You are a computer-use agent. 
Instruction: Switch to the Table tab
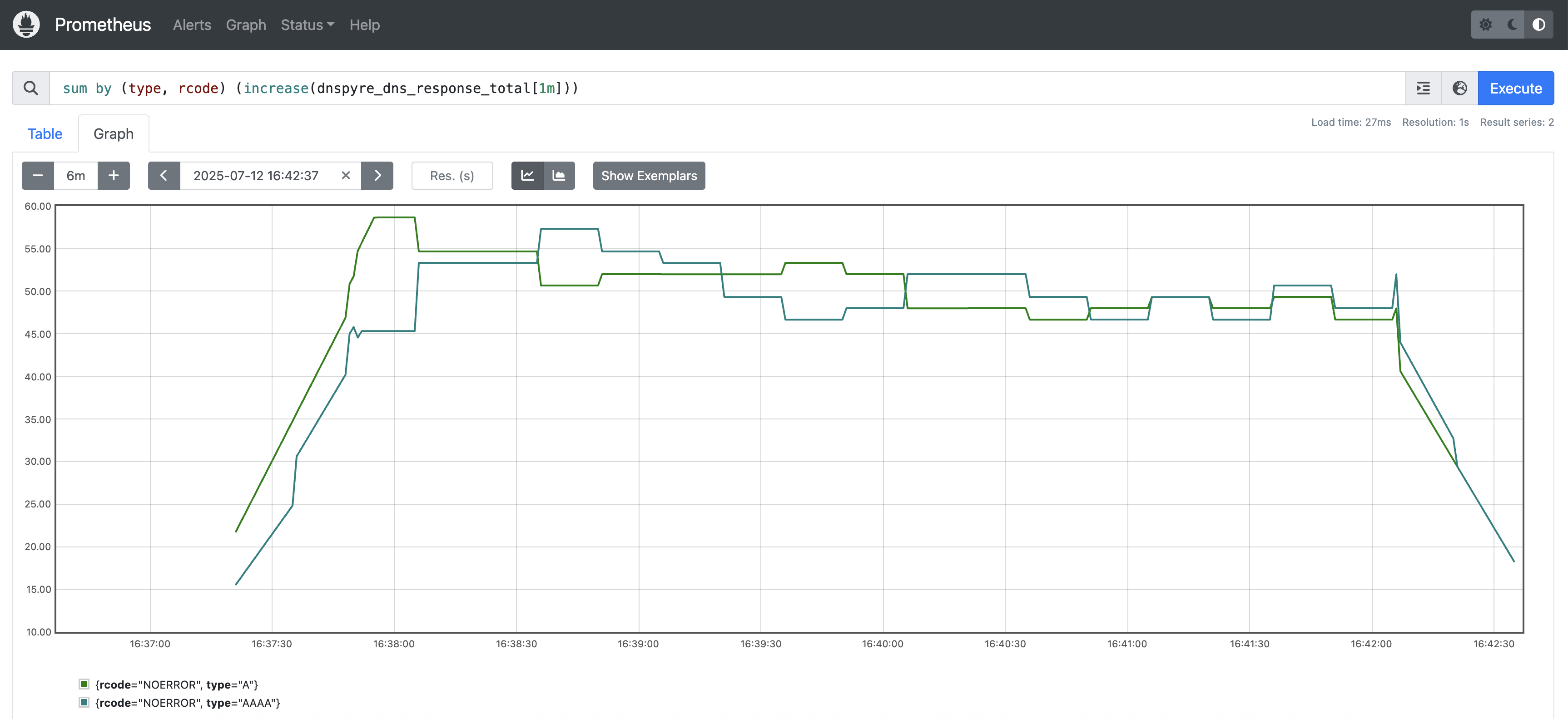tap(45, 134)
